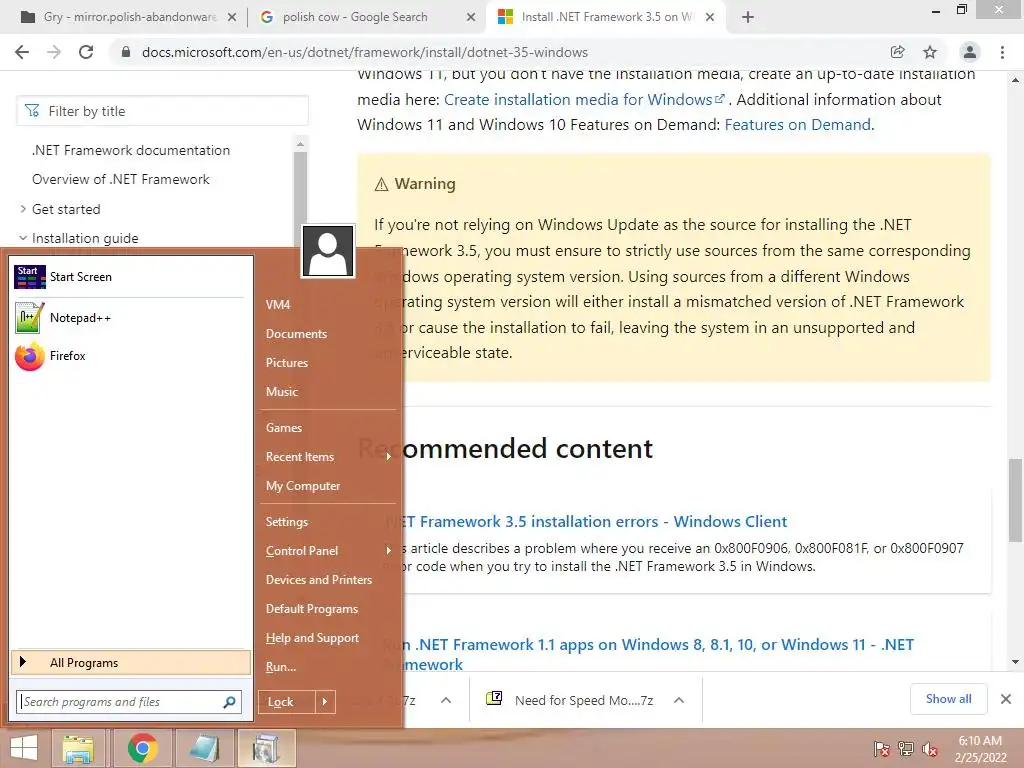Close the downloads bar

coord(1006,699)
